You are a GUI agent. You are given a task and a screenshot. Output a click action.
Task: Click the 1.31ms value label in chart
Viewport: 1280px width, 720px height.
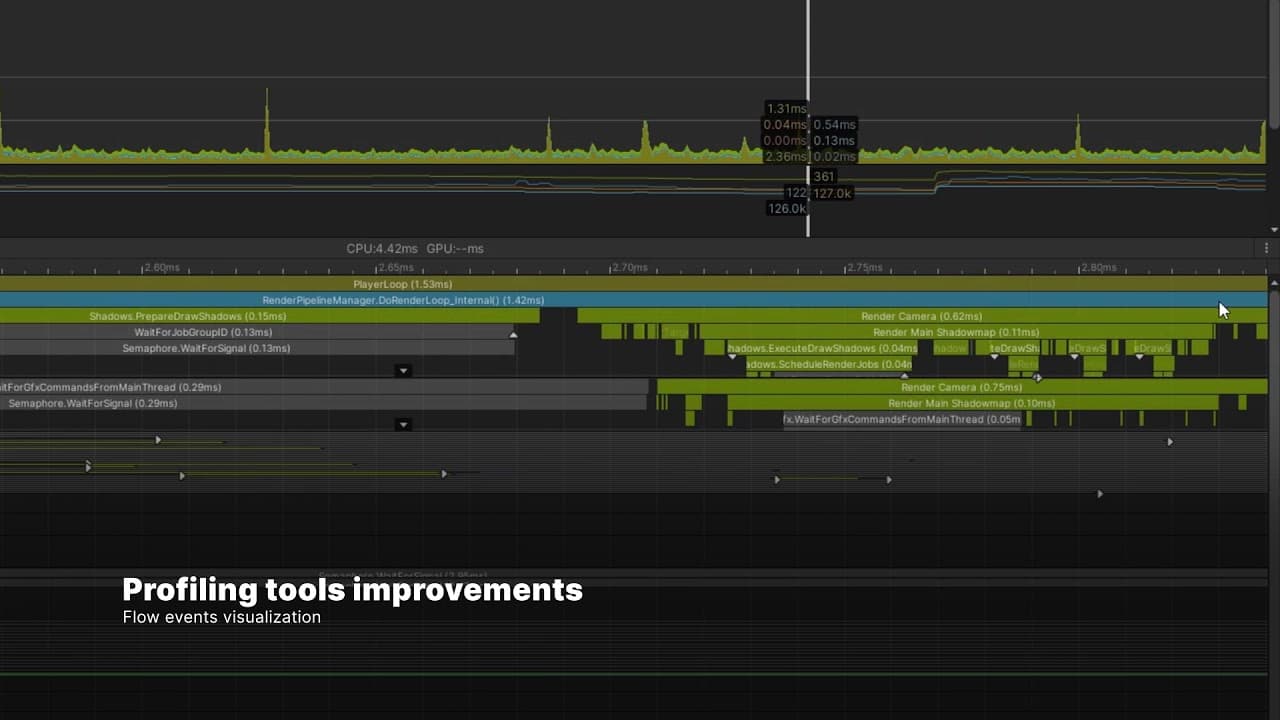(x=785, y=108)
